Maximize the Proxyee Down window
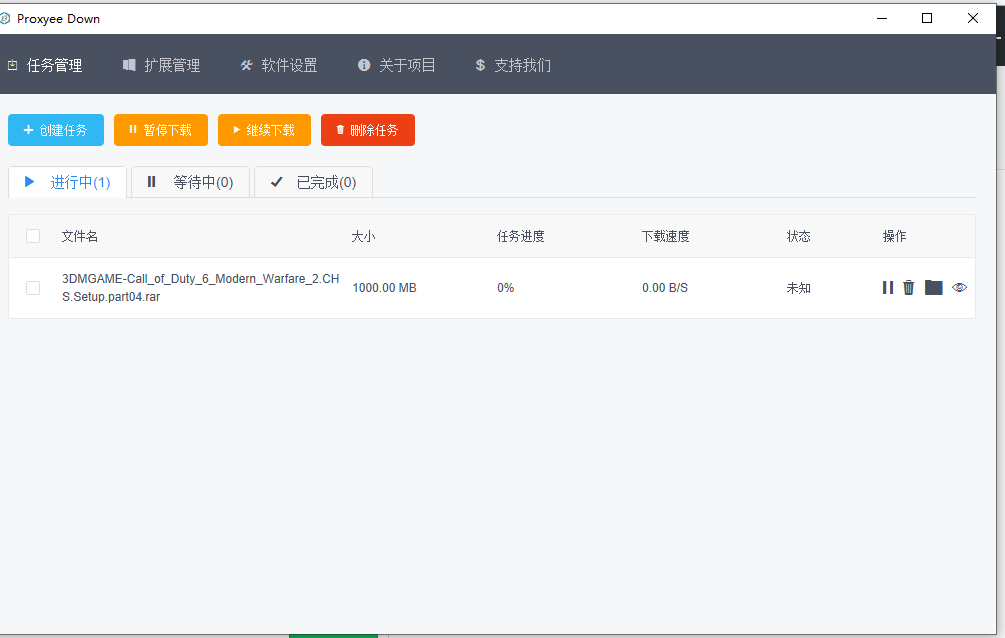 point(927,18)
